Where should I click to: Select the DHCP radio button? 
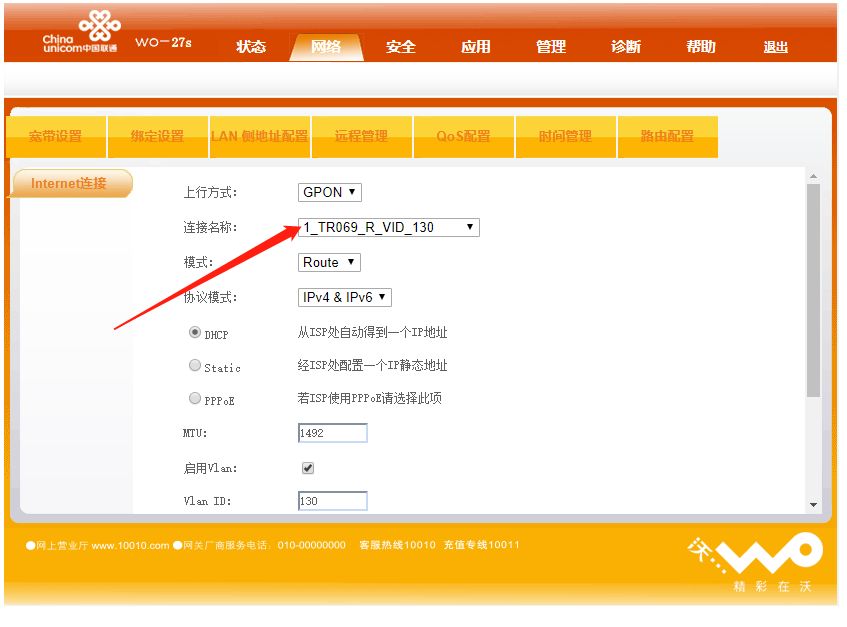[195, 332]
